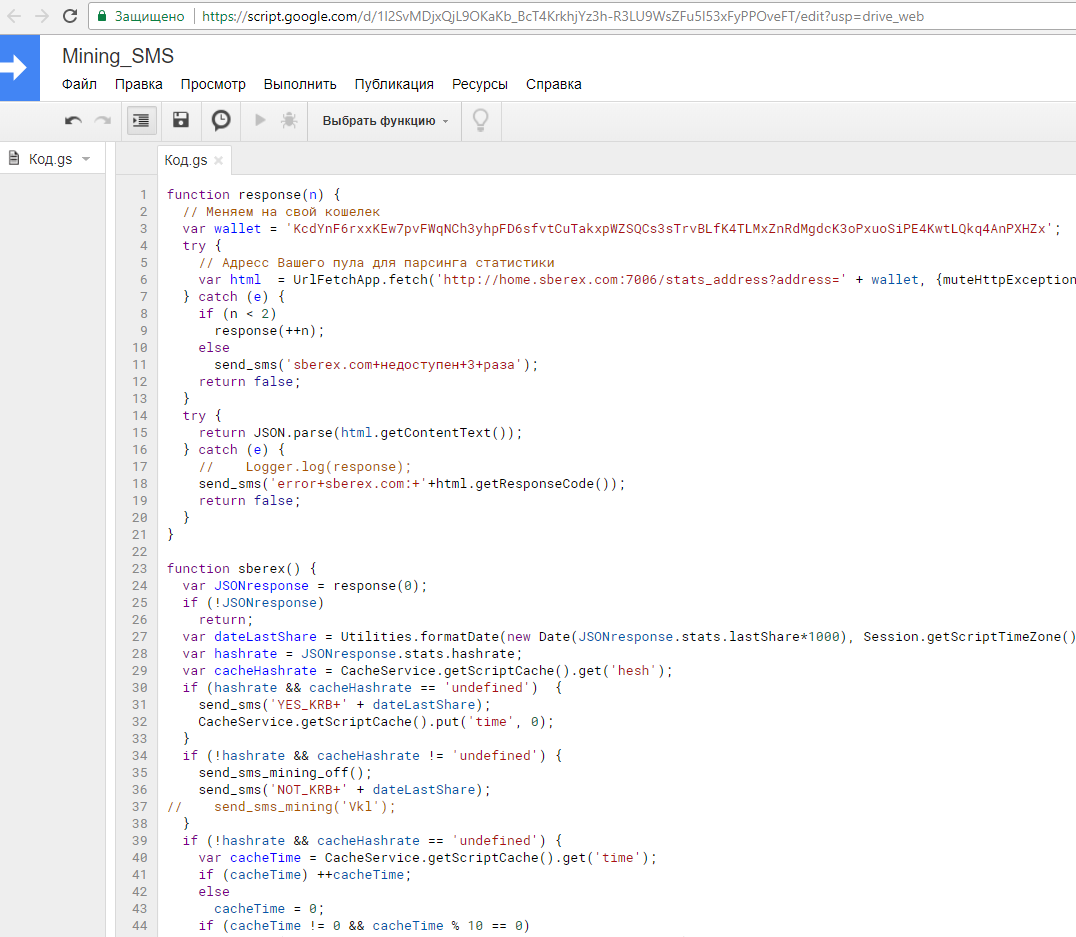The image size is (1076, 937).
Task: Click line number 23 in the gutter
Action: click(140, 568)
